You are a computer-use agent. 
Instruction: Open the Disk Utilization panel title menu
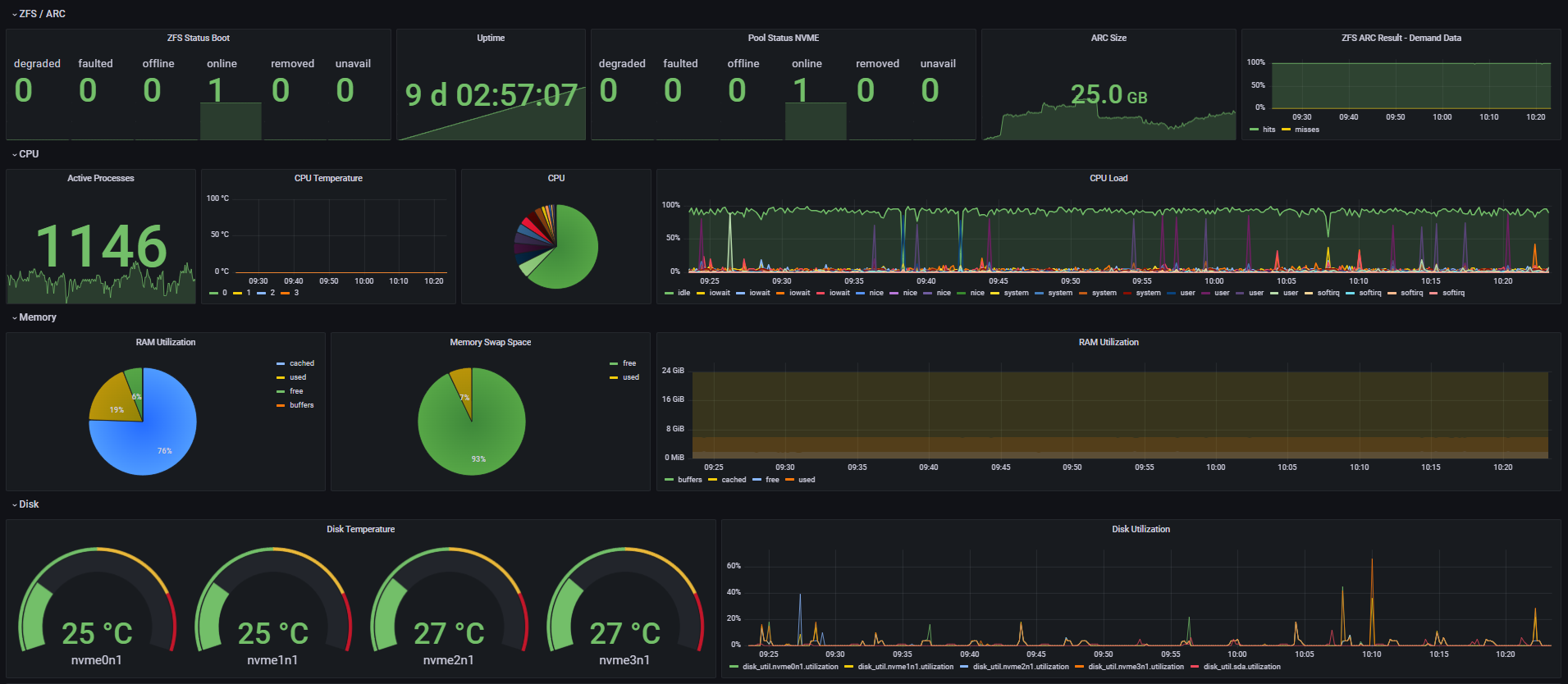point(1141,529)
